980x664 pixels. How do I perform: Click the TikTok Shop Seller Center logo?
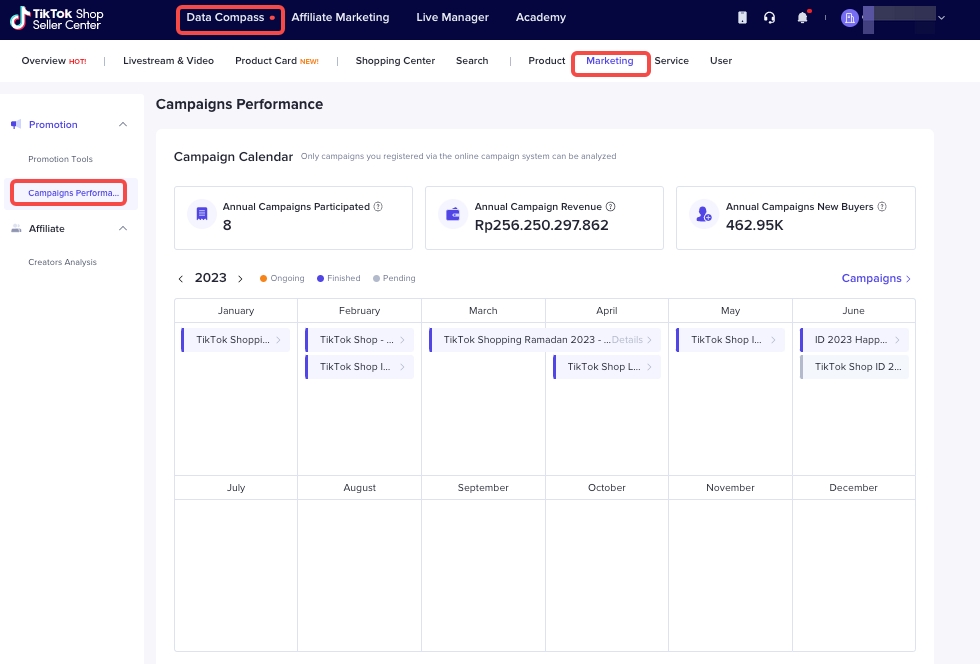click(57, 19)
